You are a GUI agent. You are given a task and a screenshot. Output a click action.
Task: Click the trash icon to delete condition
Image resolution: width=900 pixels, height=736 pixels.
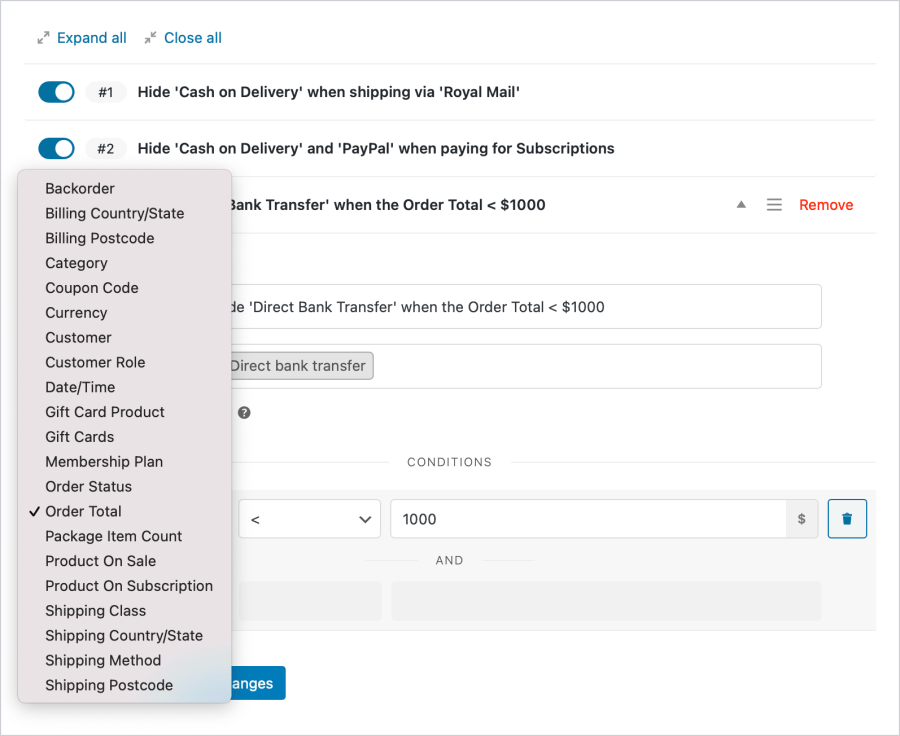847,519
